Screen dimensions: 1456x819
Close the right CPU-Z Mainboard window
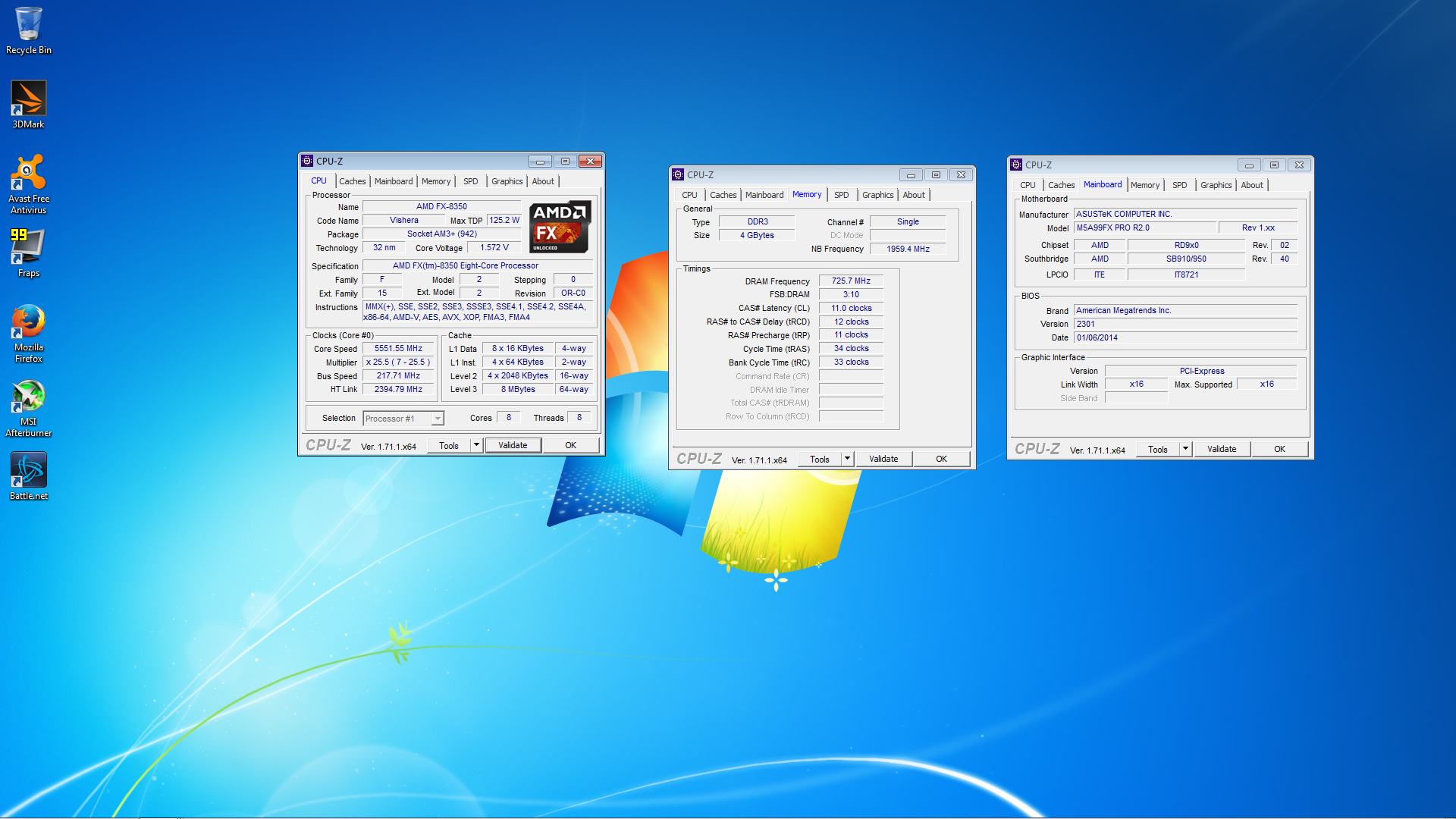1299,165
